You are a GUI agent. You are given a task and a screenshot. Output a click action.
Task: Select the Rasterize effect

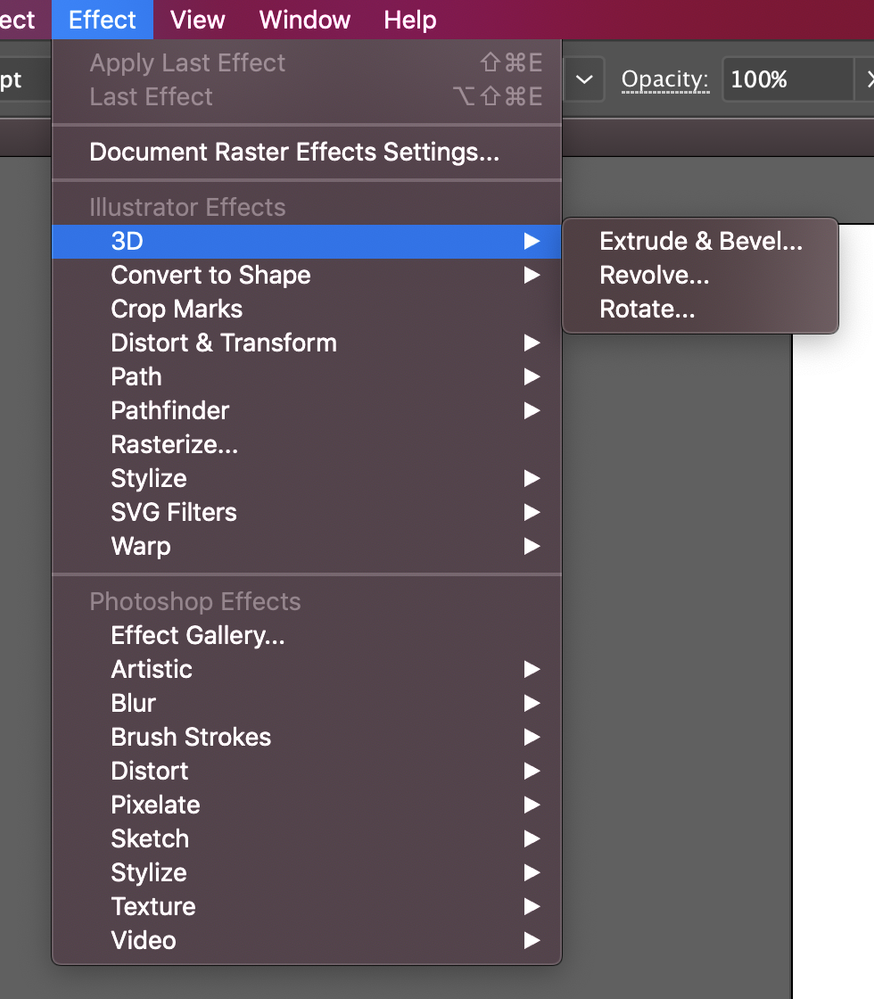[x=174, y=445]
